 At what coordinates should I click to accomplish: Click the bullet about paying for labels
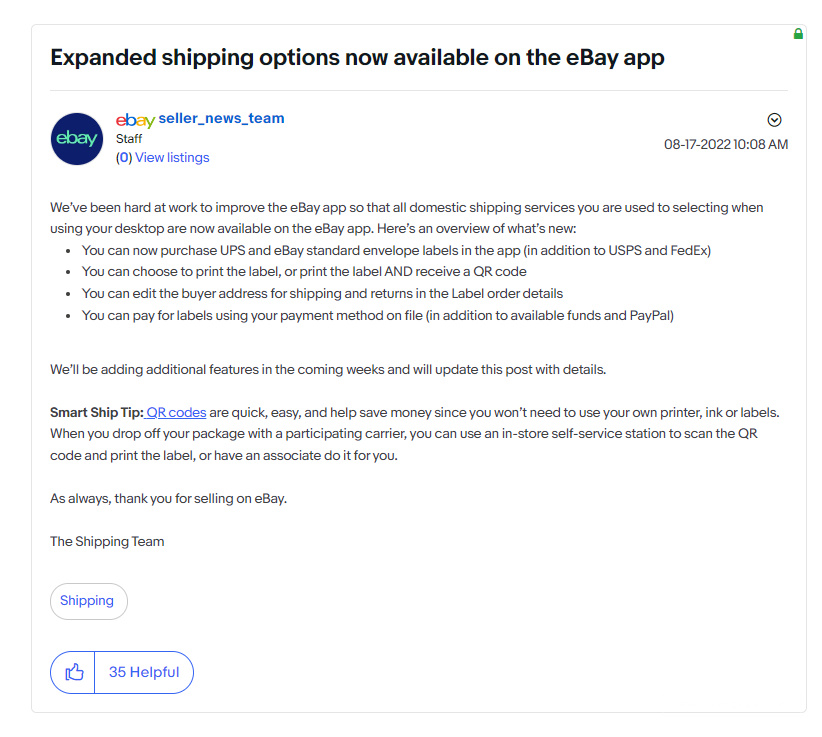click(377, 316)
